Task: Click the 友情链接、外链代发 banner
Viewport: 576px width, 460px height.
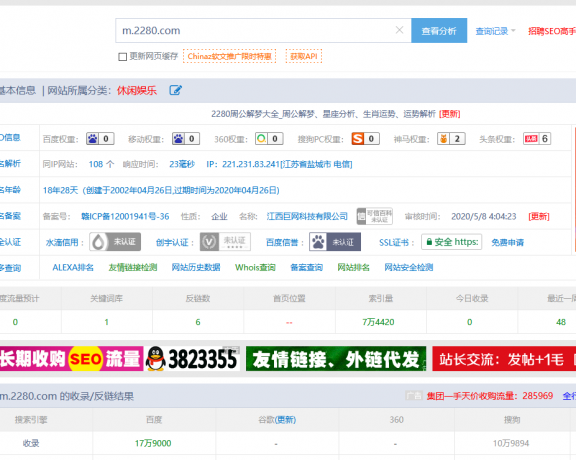Action: (336, 359)
